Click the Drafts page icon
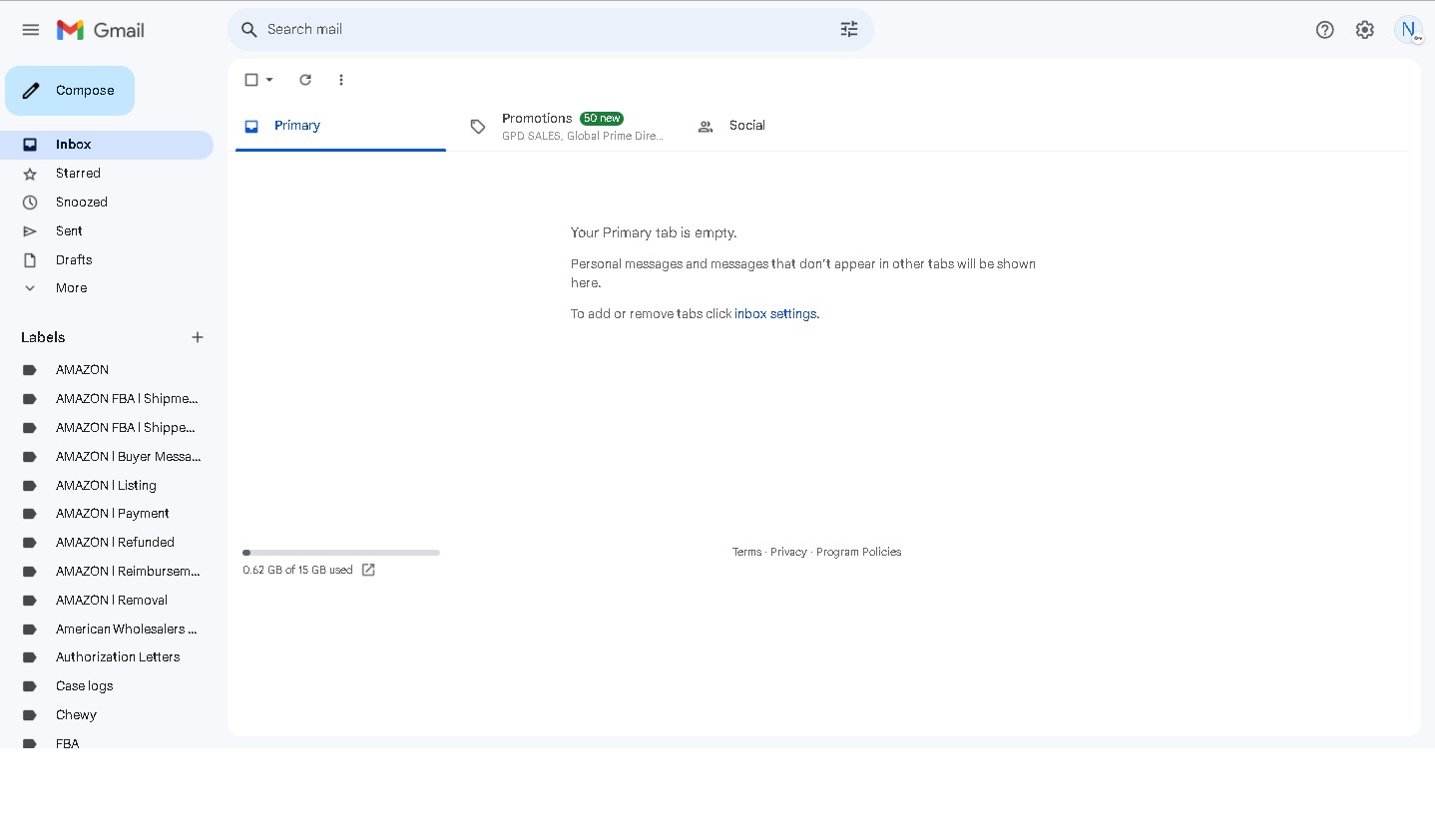The height and width of the screenshot is (840, 1435). pyautogui.click(x=30, y=260)
